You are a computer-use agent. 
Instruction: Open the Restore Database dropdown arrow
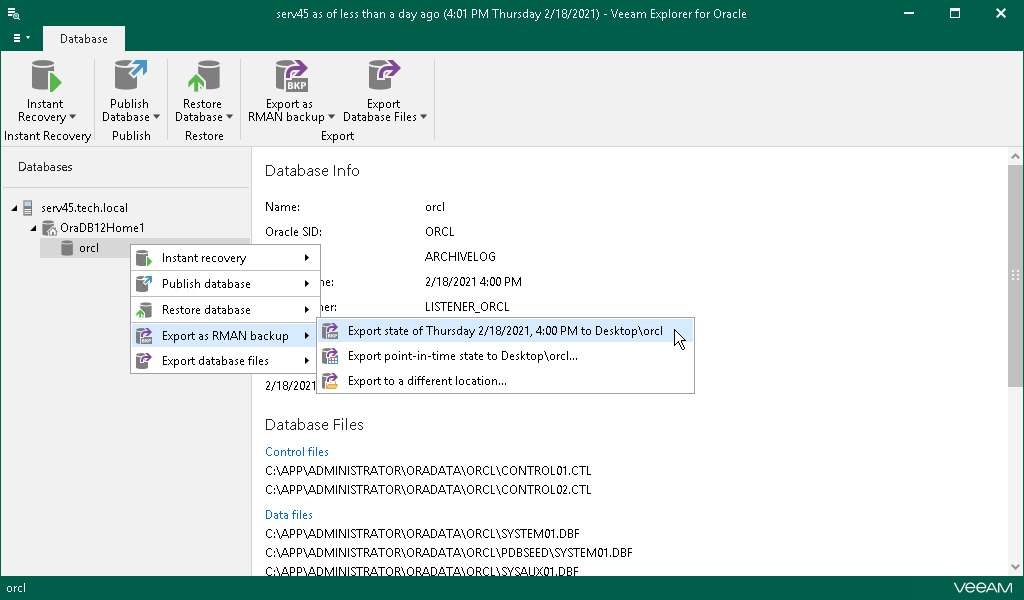coord(229,117)
